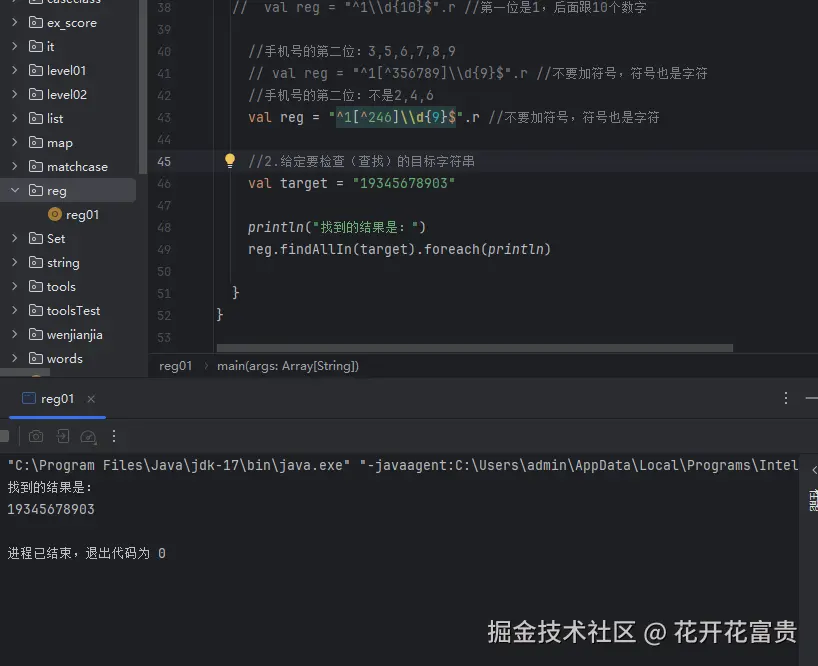
Task: Click console output line 19345678903
Action: tap(51, 509)
